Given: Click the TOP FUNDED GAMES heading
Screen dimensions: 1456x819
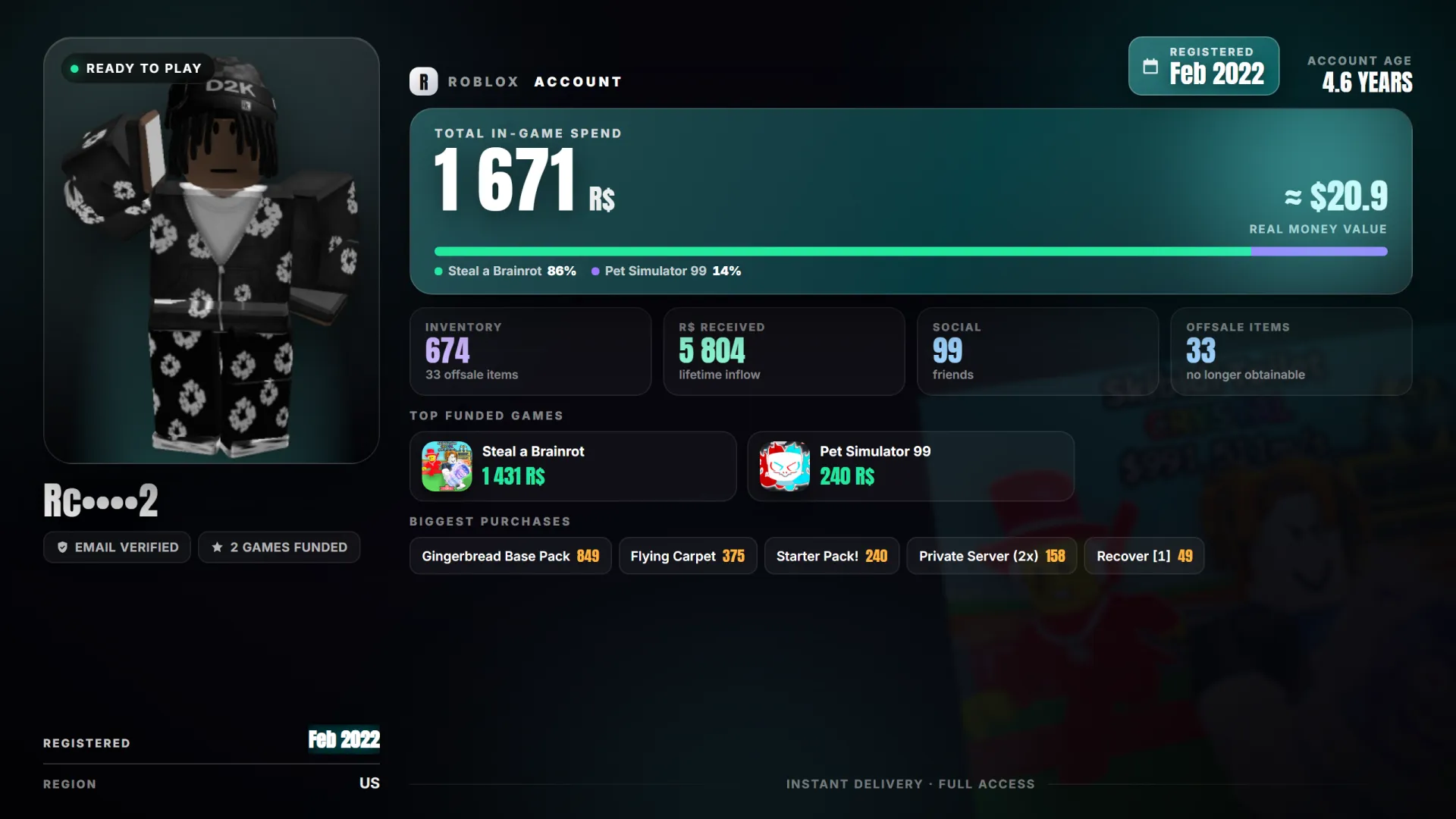Looking at the screenshot, I should (487, 416).
